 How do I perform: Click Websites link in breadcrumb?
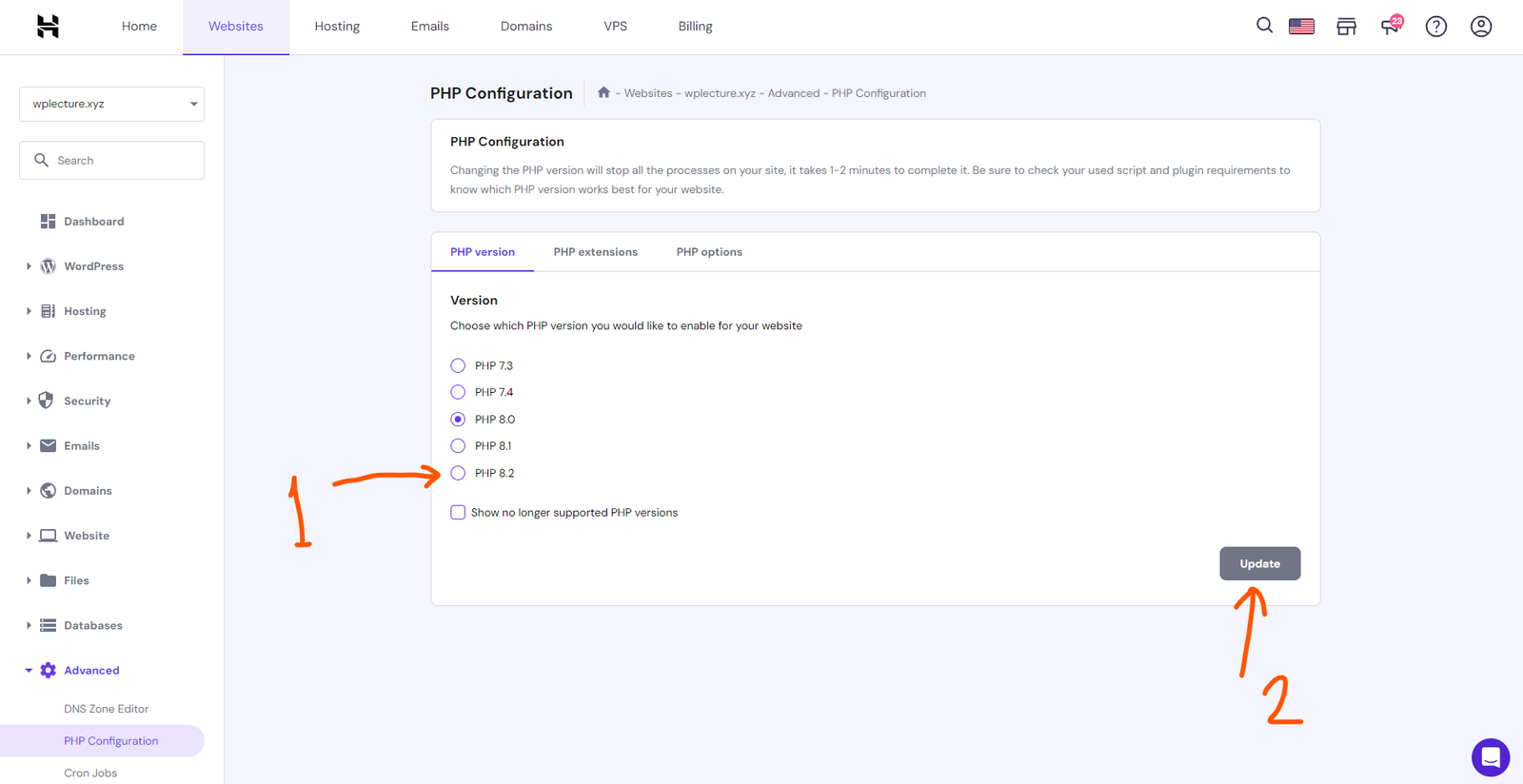(x=648, y=93)
